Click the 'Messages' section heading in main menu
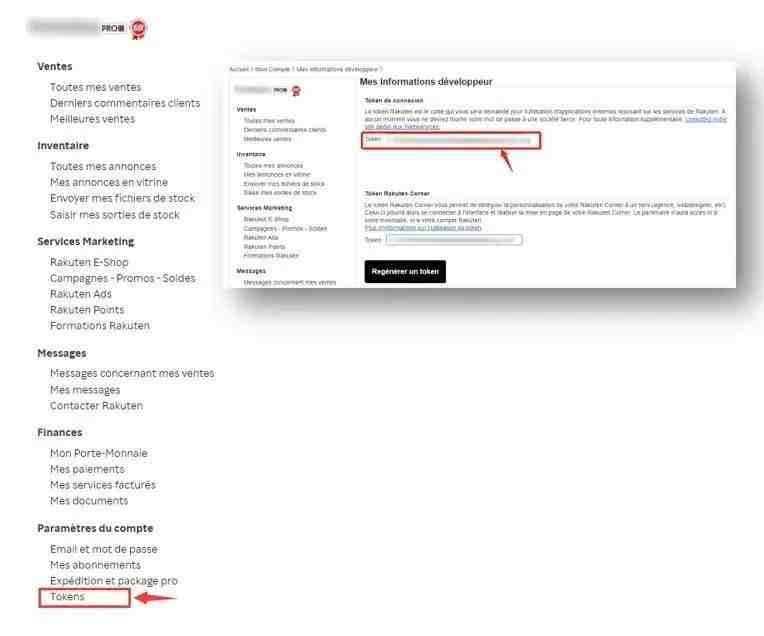764x636 pixels. (62, 353)
